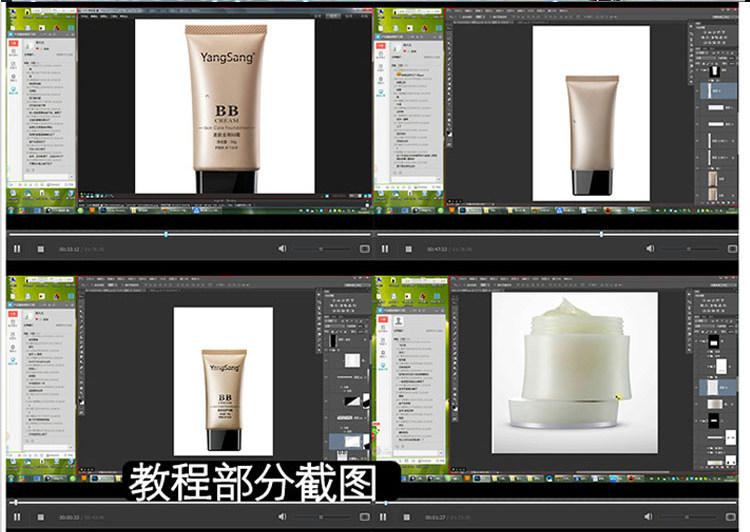
Task: Stop the video showing the unlabeled blank tube
Action: click(408, 249)
